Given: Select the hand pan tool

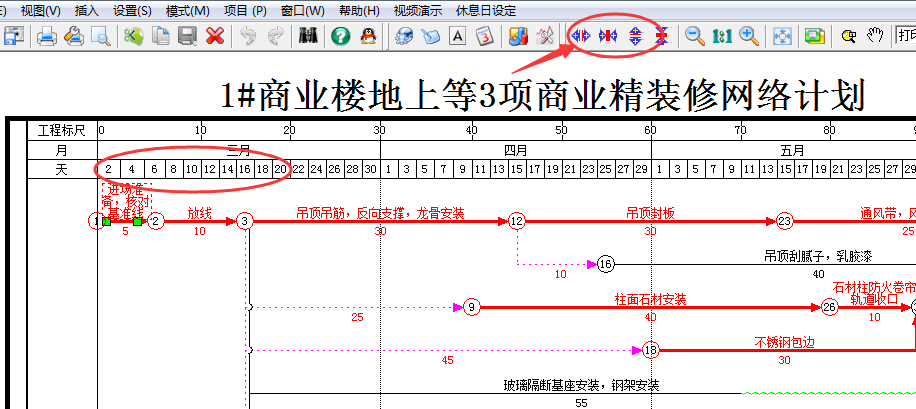Looking at the screenshot, I should (x=876, y=37).
